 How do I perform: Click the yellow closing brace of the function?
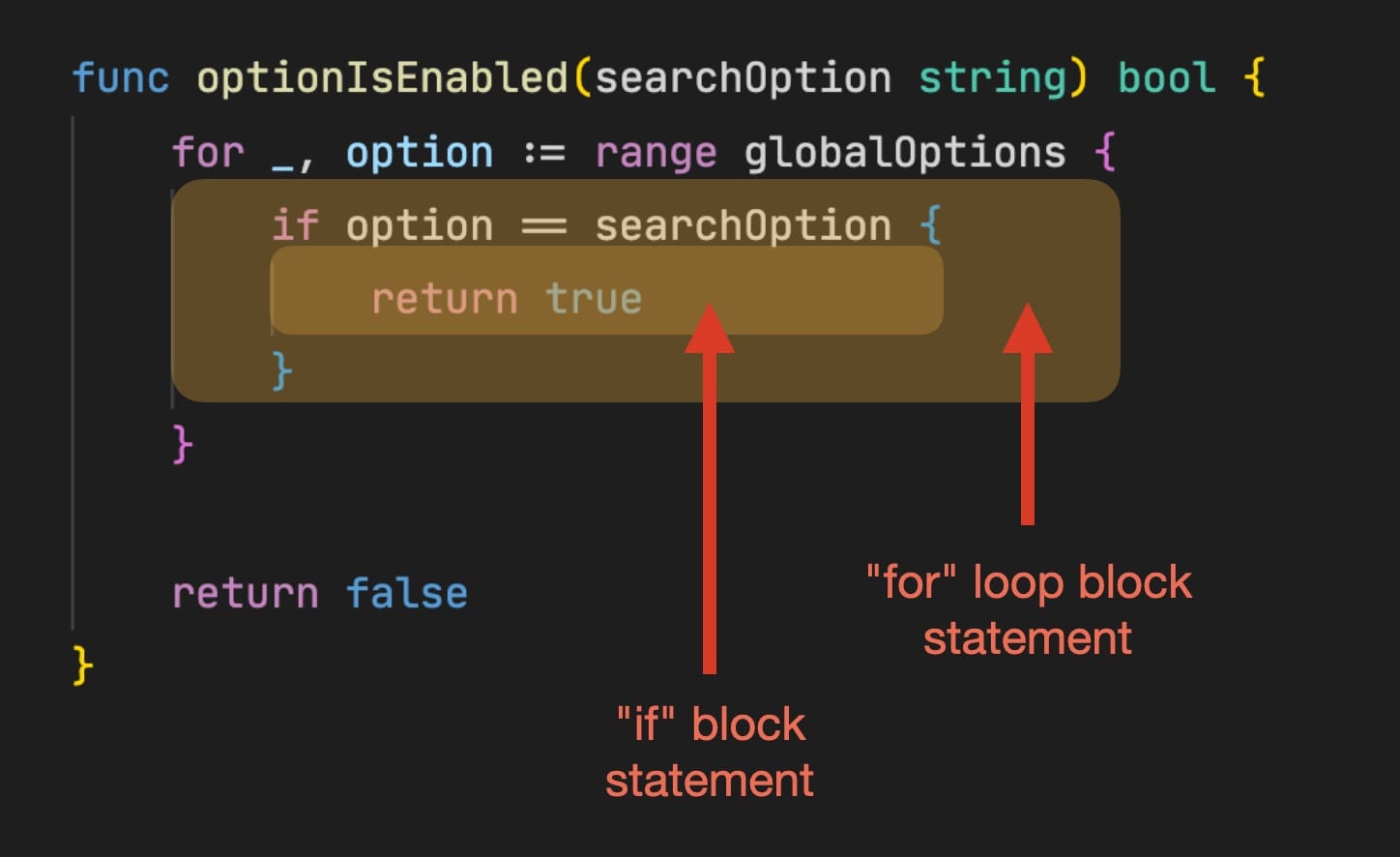click(x=83, y=666)
